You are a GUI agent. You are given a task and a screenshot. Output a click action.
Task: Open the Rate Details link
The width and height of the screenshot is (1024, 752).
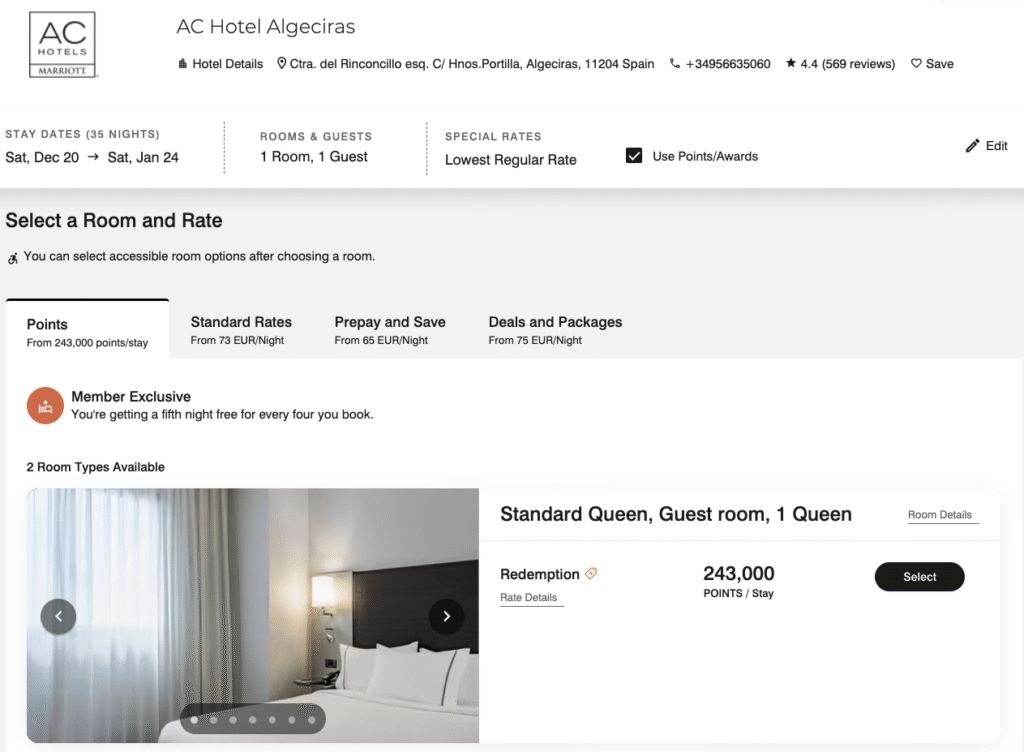[x=530, y=596]
